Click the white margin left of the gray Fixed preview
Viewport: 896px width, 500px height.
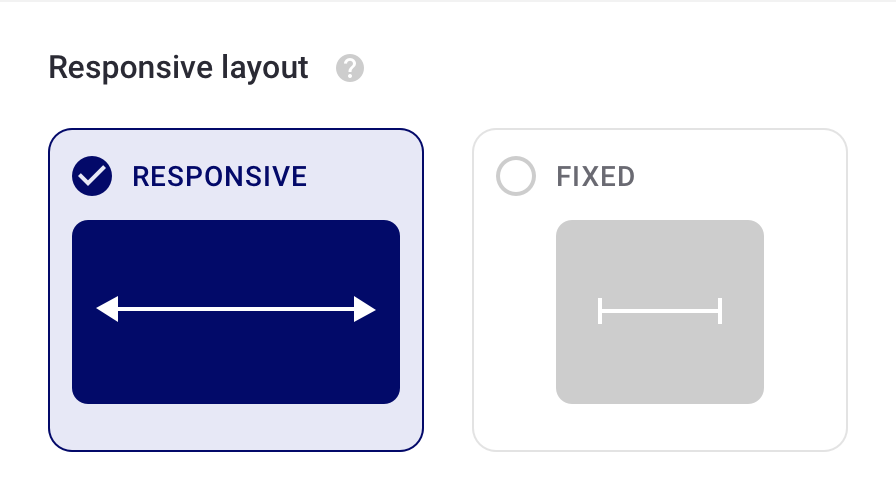[x=514, y=312]
